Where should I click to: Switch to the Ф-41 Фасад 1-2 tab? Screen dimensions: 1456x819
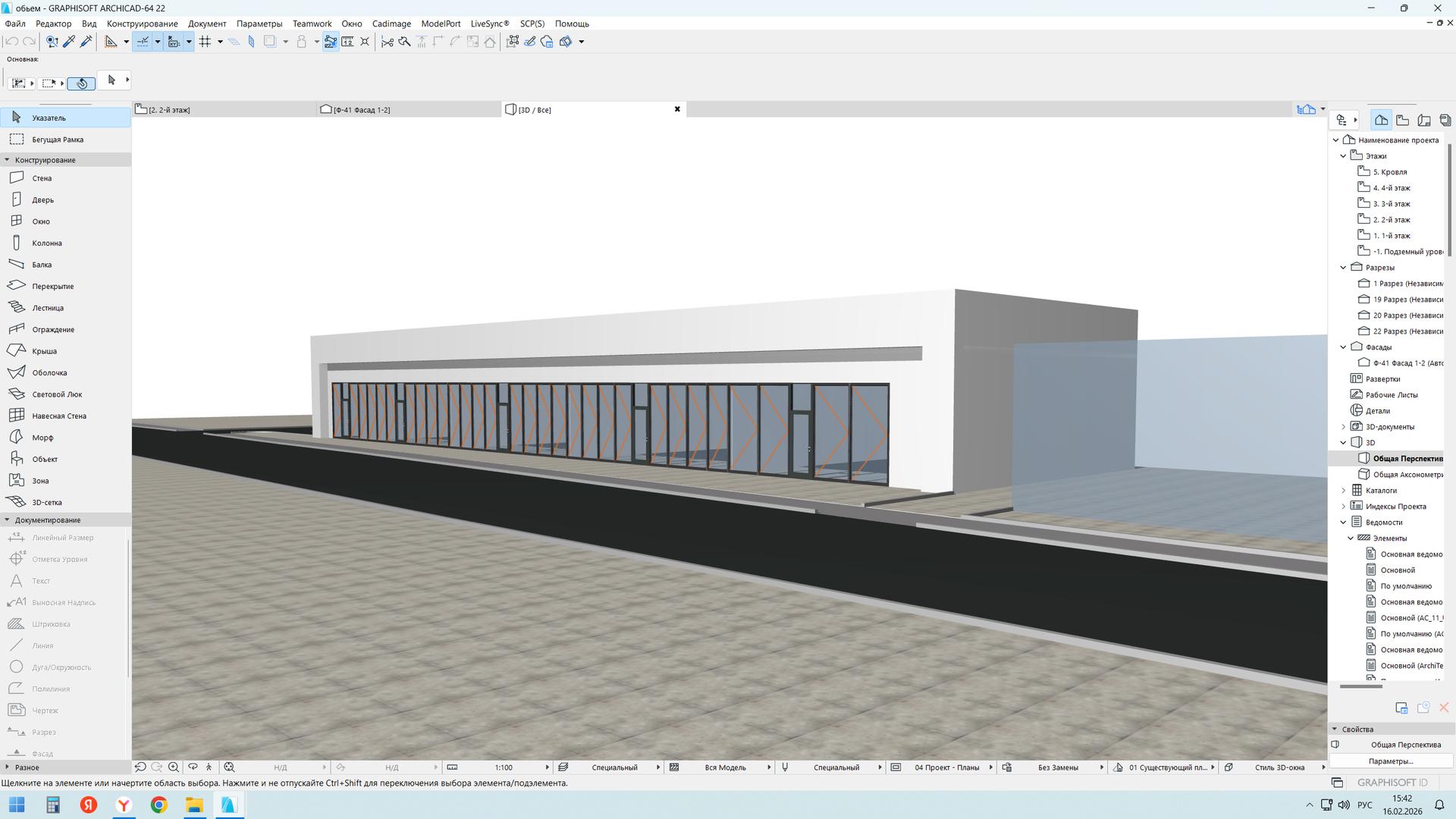pos(362,110)
